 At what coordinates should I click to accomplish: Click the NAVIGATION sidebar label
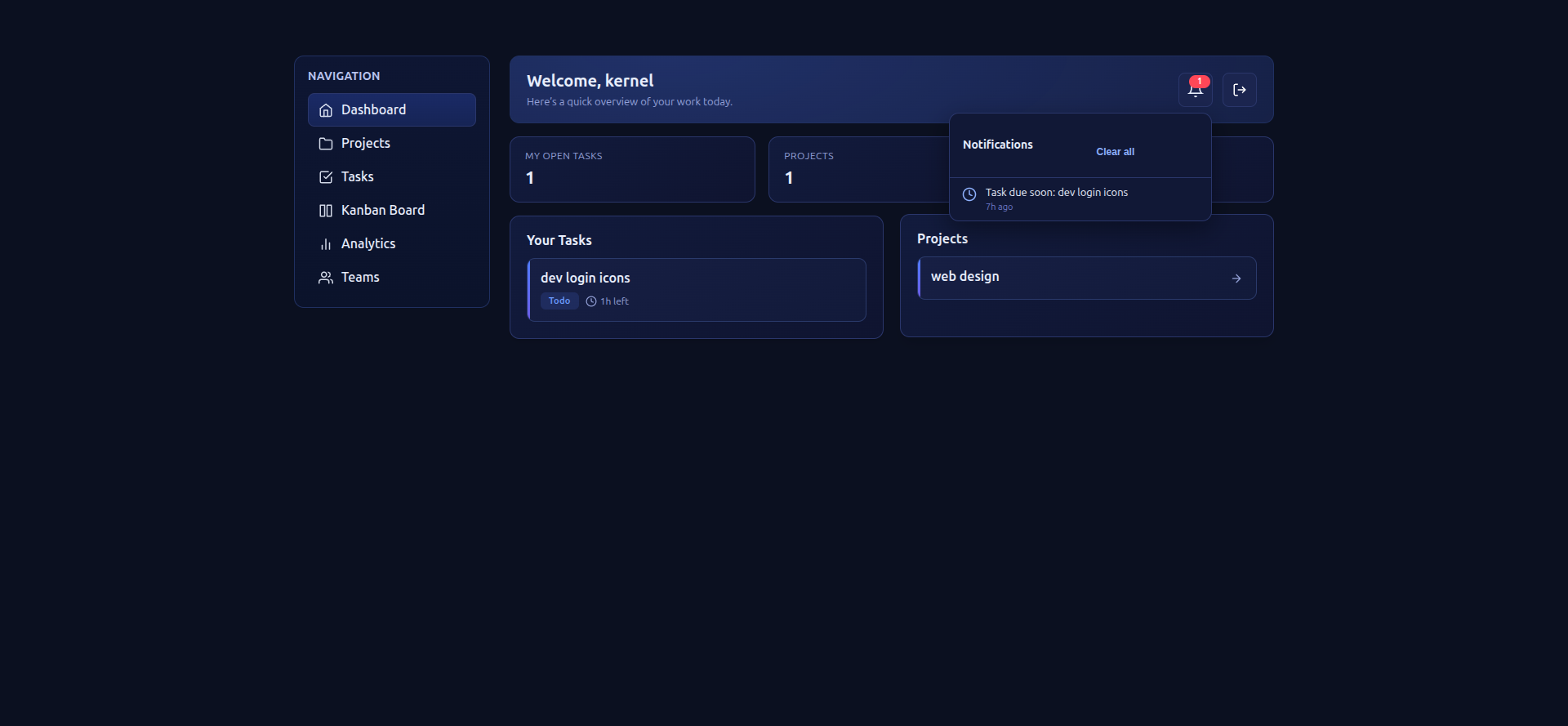[x=344, y=76]
